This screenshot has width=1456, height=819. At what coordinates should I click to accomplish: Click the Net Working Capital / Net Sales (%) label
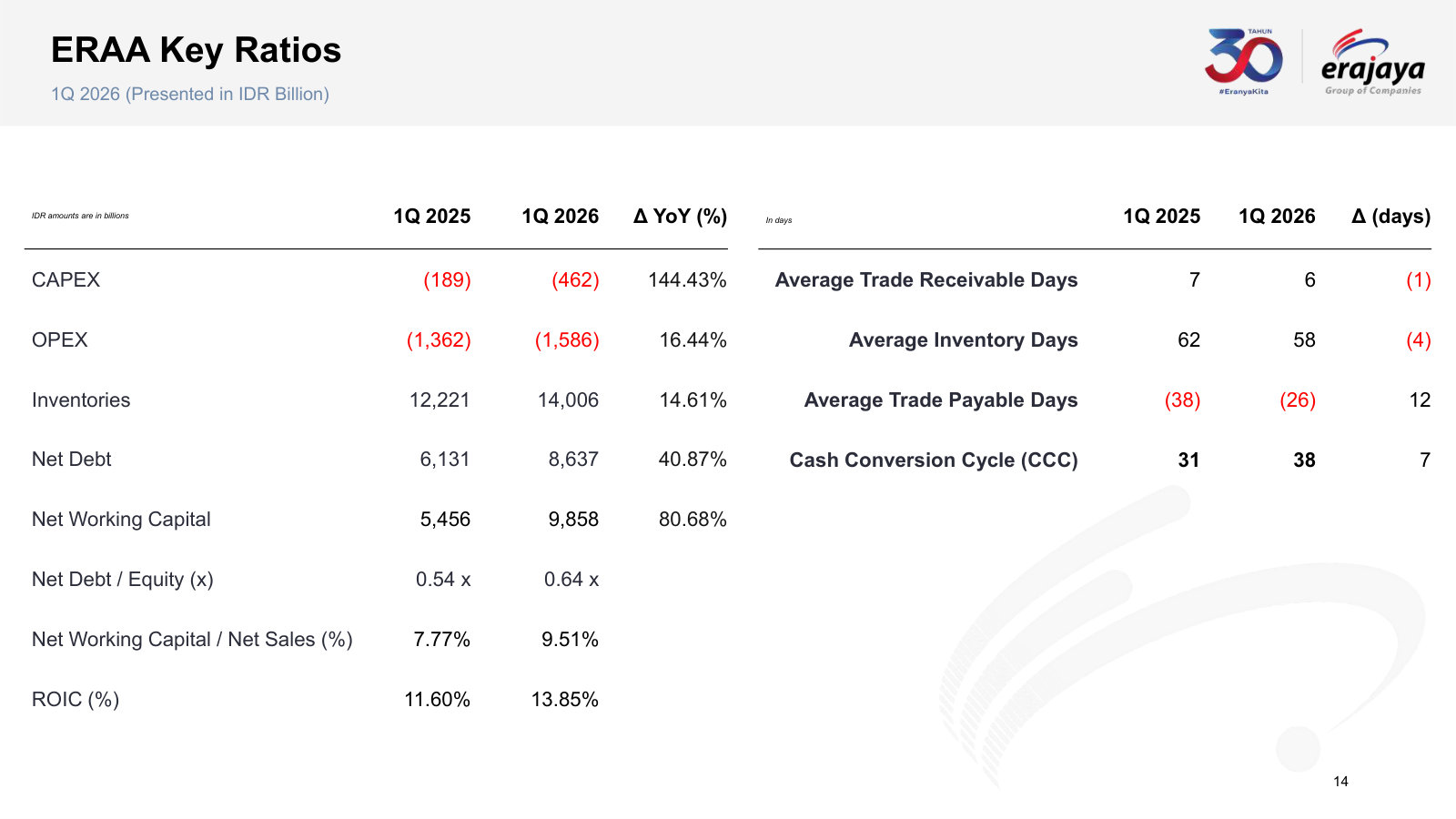click(192, 640)
